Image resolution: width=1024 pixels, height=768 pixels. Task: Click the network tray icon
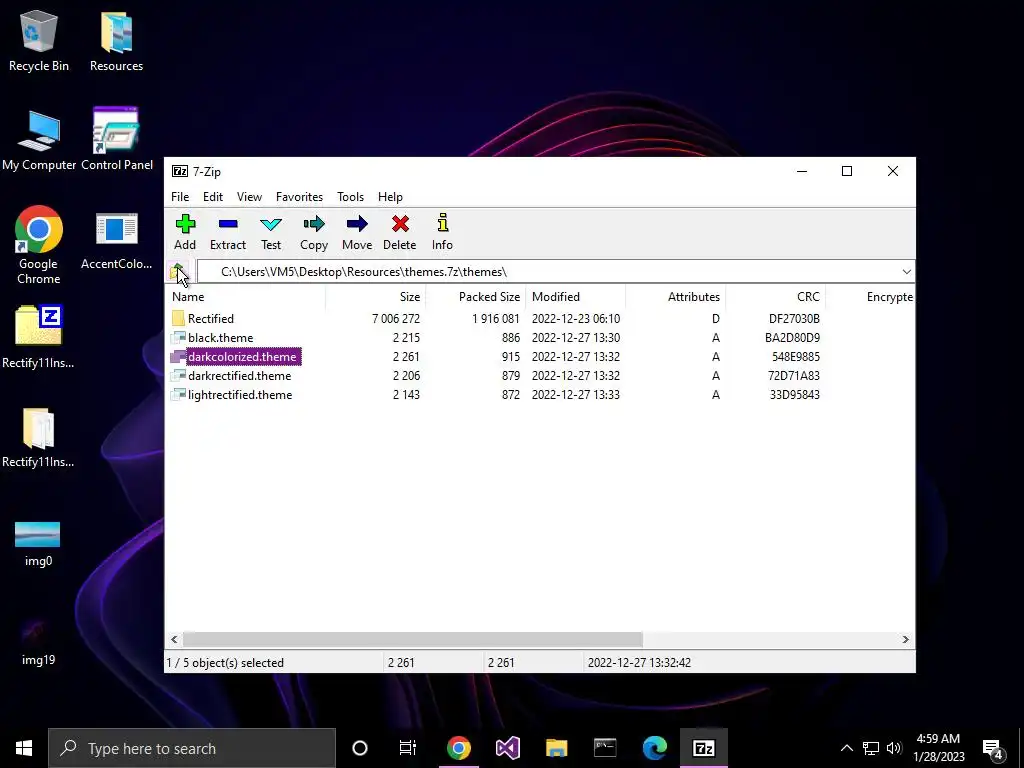point(871,748)
